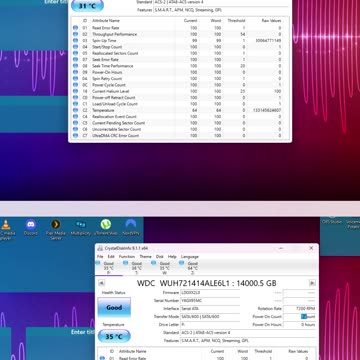Screen dimensions: 360x360
Task: Click the 'Reallocated Sectors Count' attribute name
Action: point(115,53)
